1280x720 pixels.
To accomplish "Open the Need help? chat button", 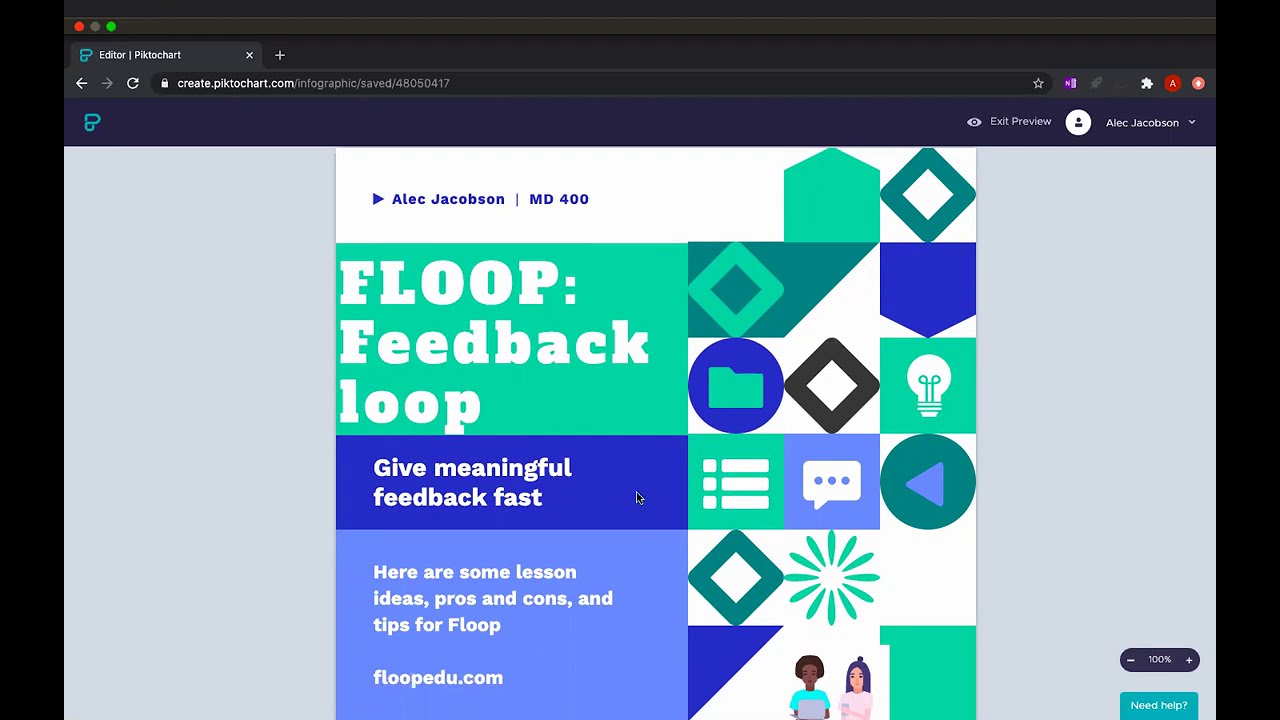I will 1159,705.
